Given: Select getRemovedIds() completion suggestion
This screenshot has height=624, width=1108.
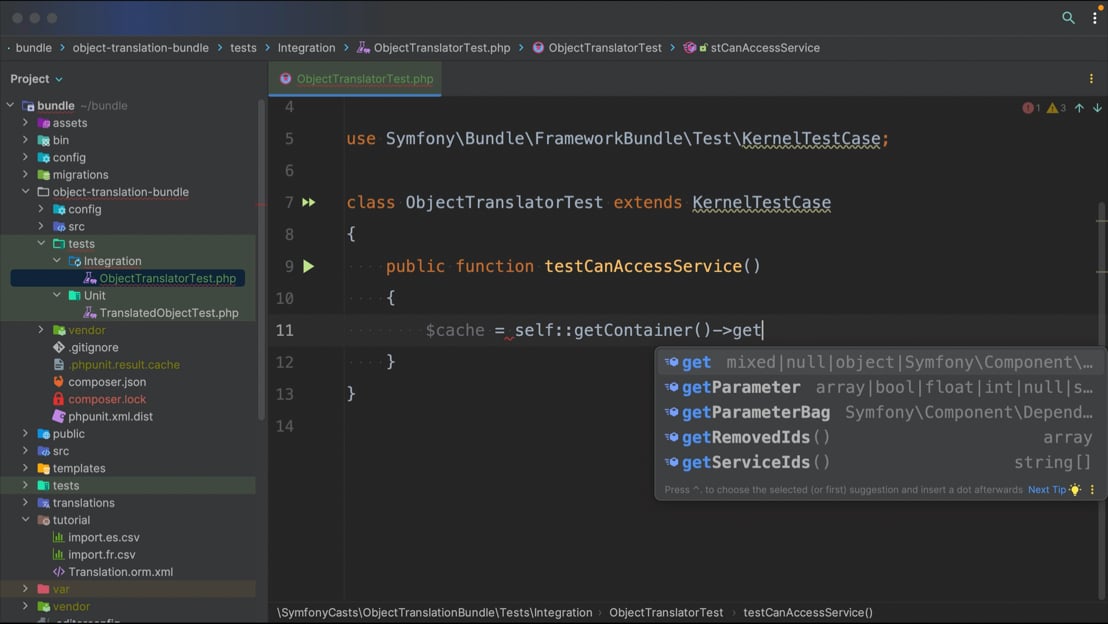Looking at the screenshot, I should coord(878,437).
